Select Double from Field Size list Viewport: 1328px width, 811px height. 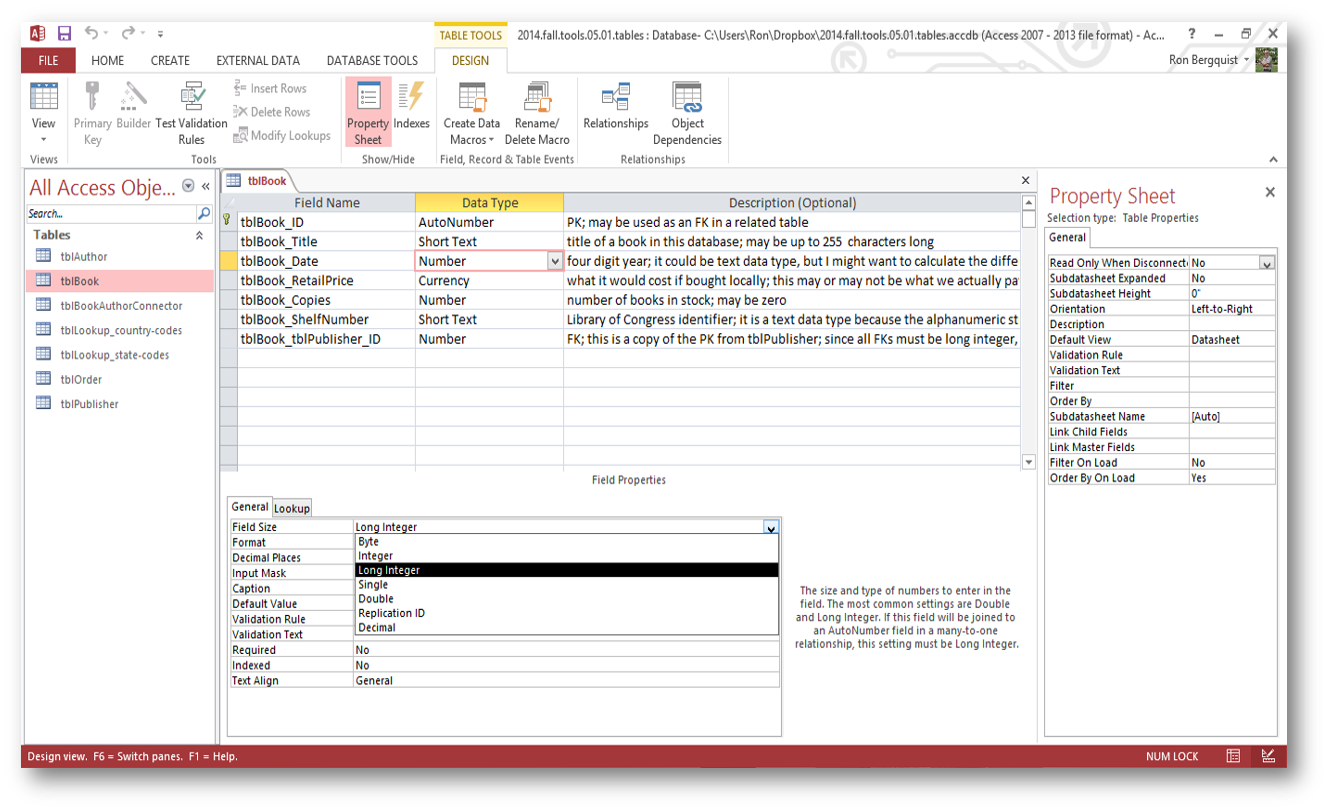(x=376, y=599)
